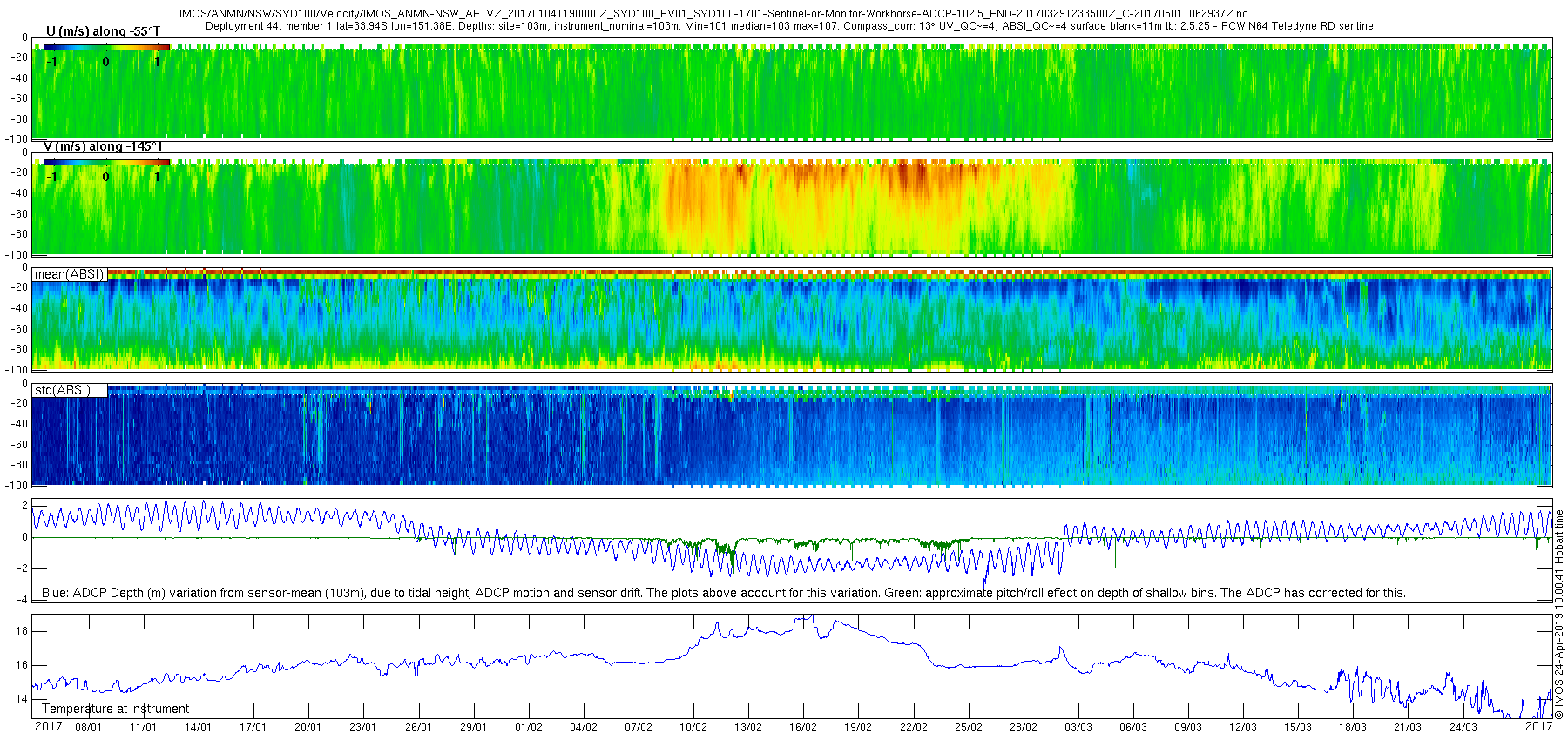The image size is (1568, 740).
Task: Click the 20/01 date tick label
Action: click(308, 728)
